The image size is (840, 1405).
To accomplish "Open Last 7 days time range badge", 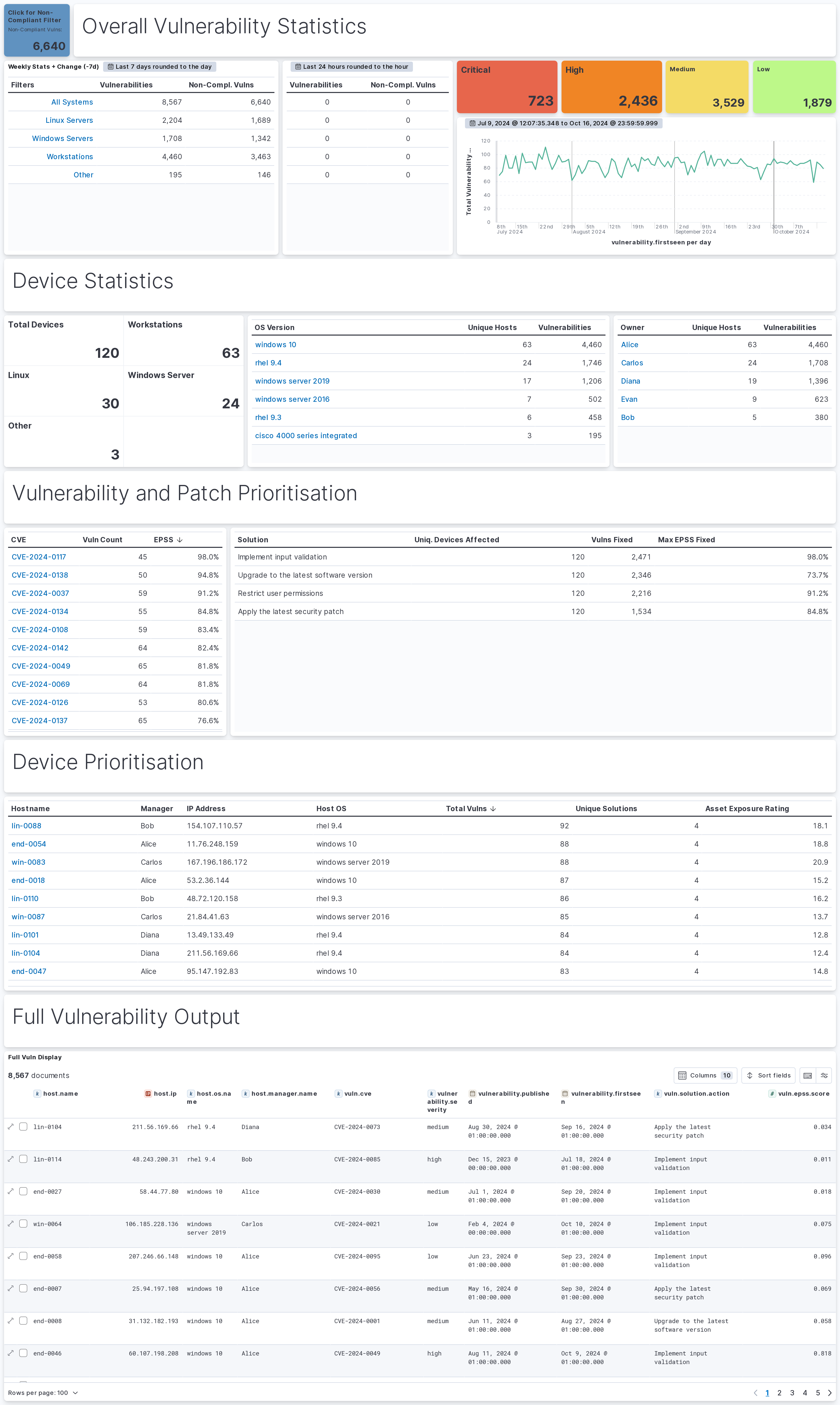I will (x=160, y=67).
